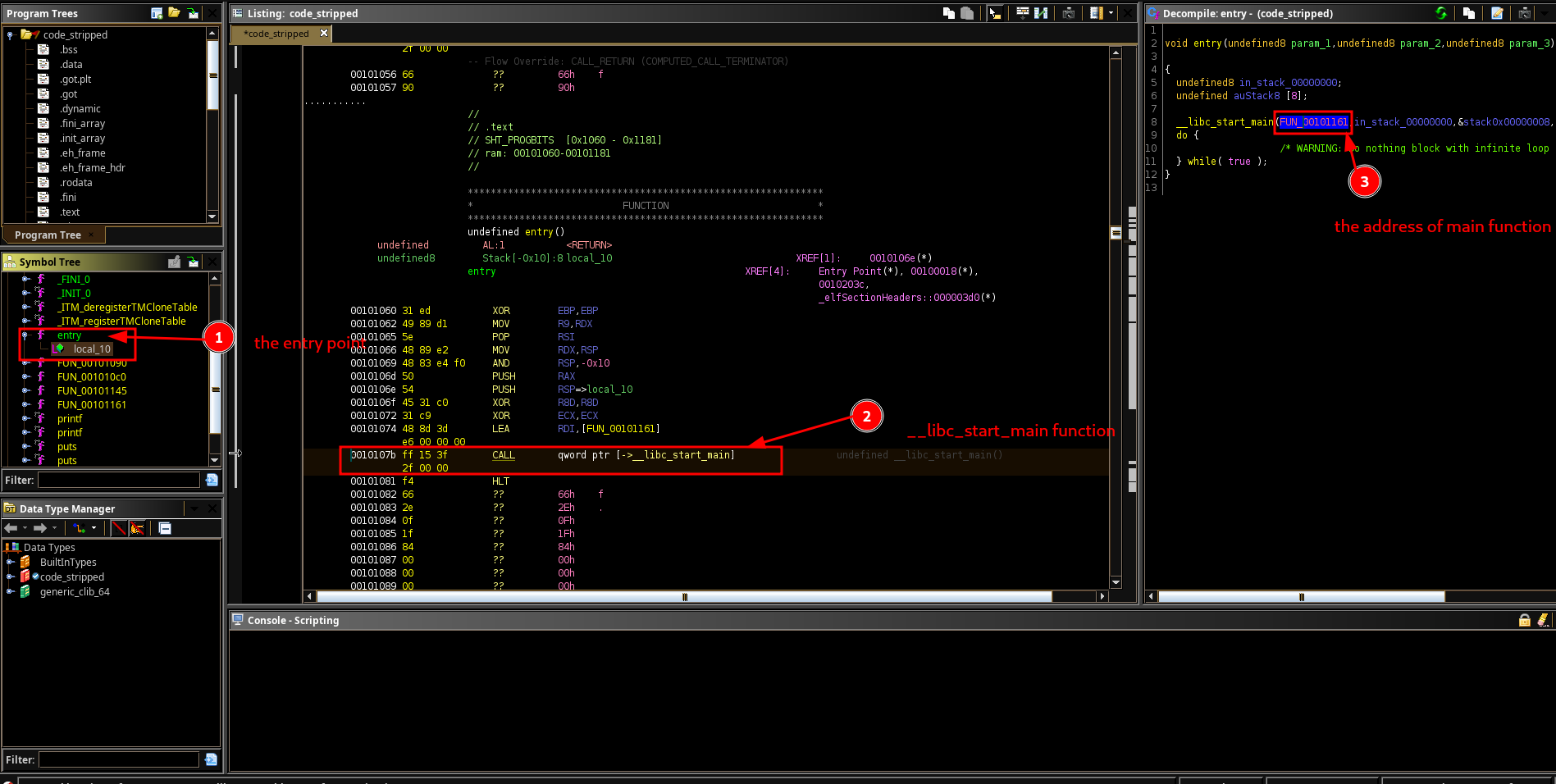Switch to the *code_stripped listing tab
The height and width of the screenshot is (784, 1556).
[x=278, y=34]
